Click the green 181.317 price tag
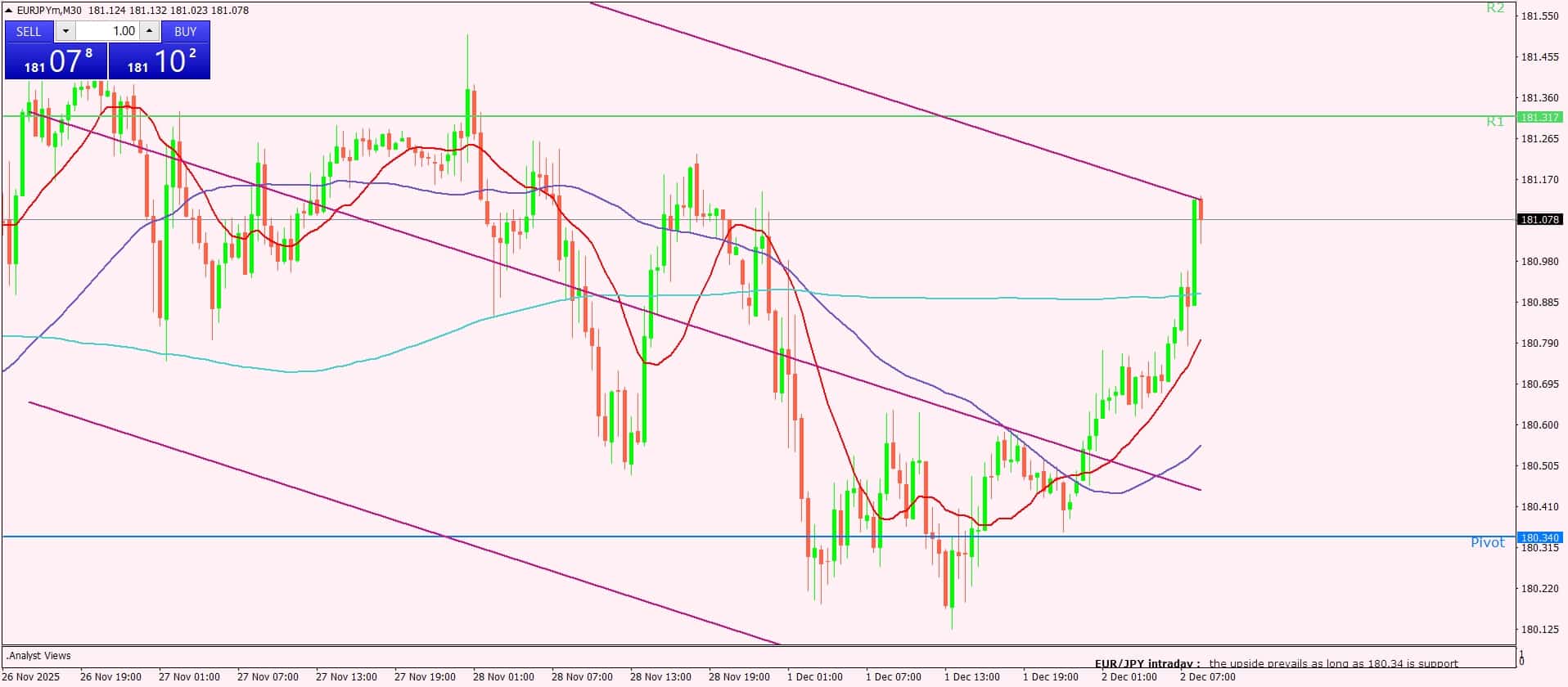This screenshot has height=687, width=1568. coord(1539,117)
